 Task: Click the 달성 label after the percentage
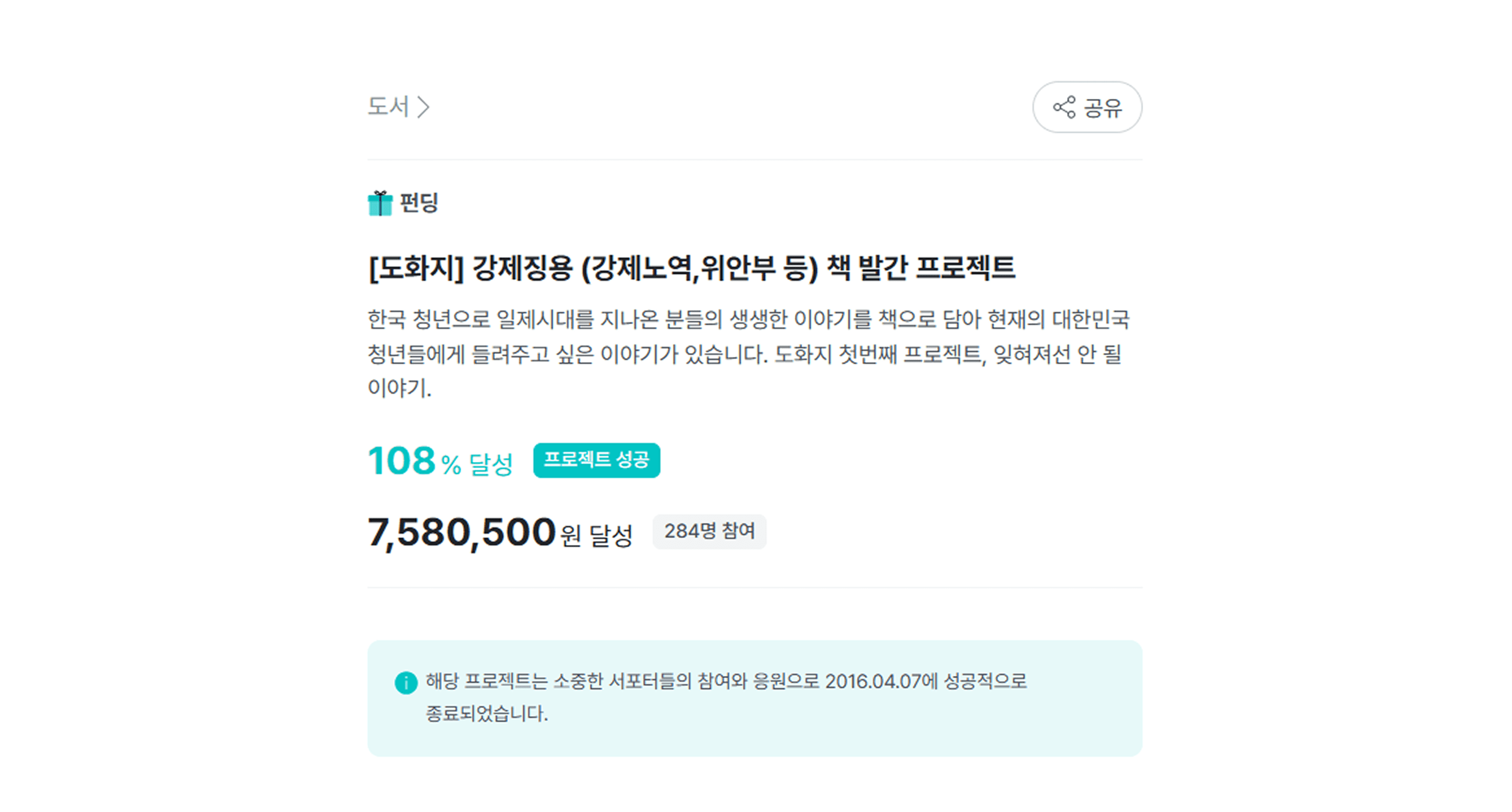click(491, 465)
